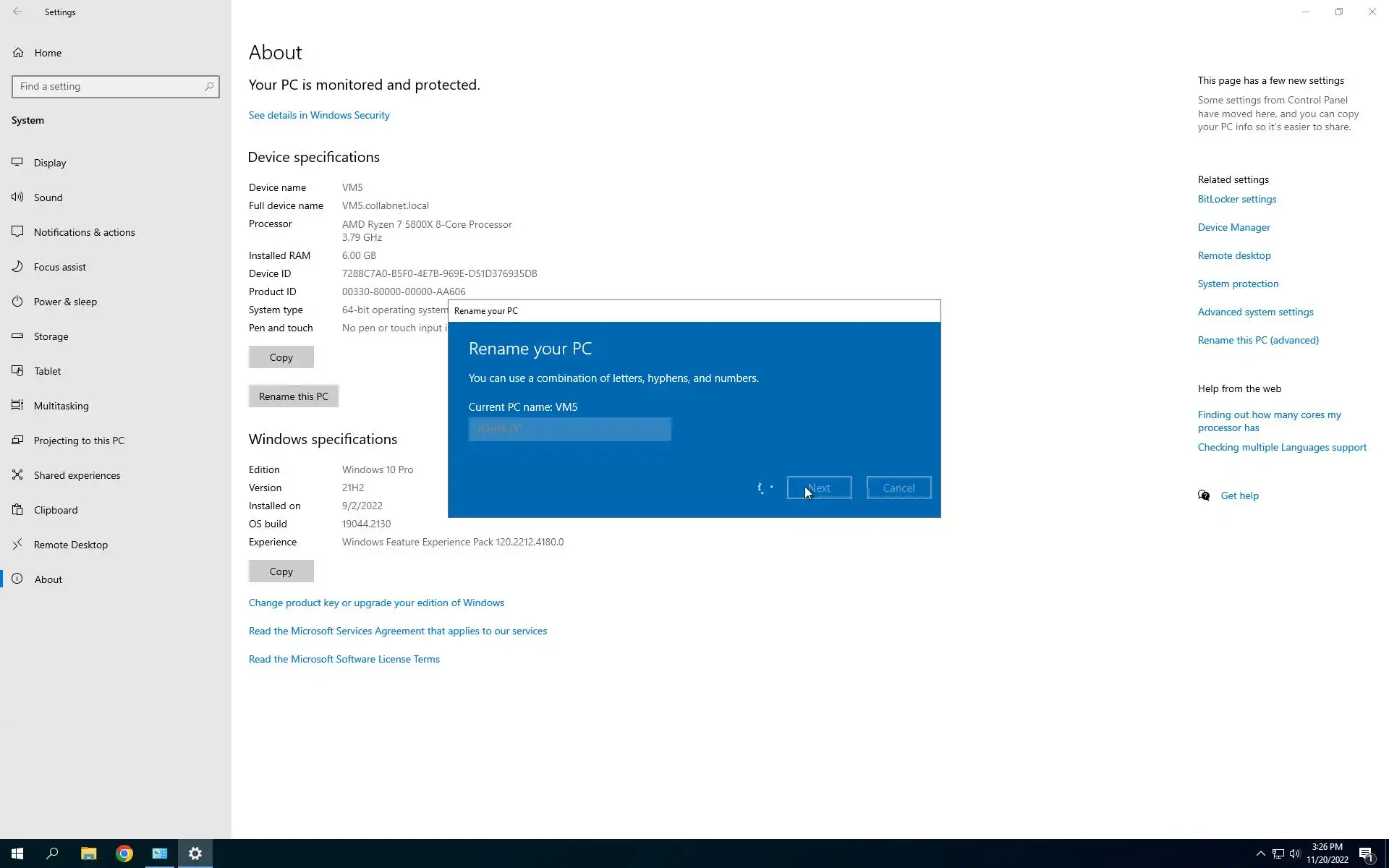This screenshot has height=868, width=1389.
Task: Open Display settings from sidebar
Action: pos(49,163)
